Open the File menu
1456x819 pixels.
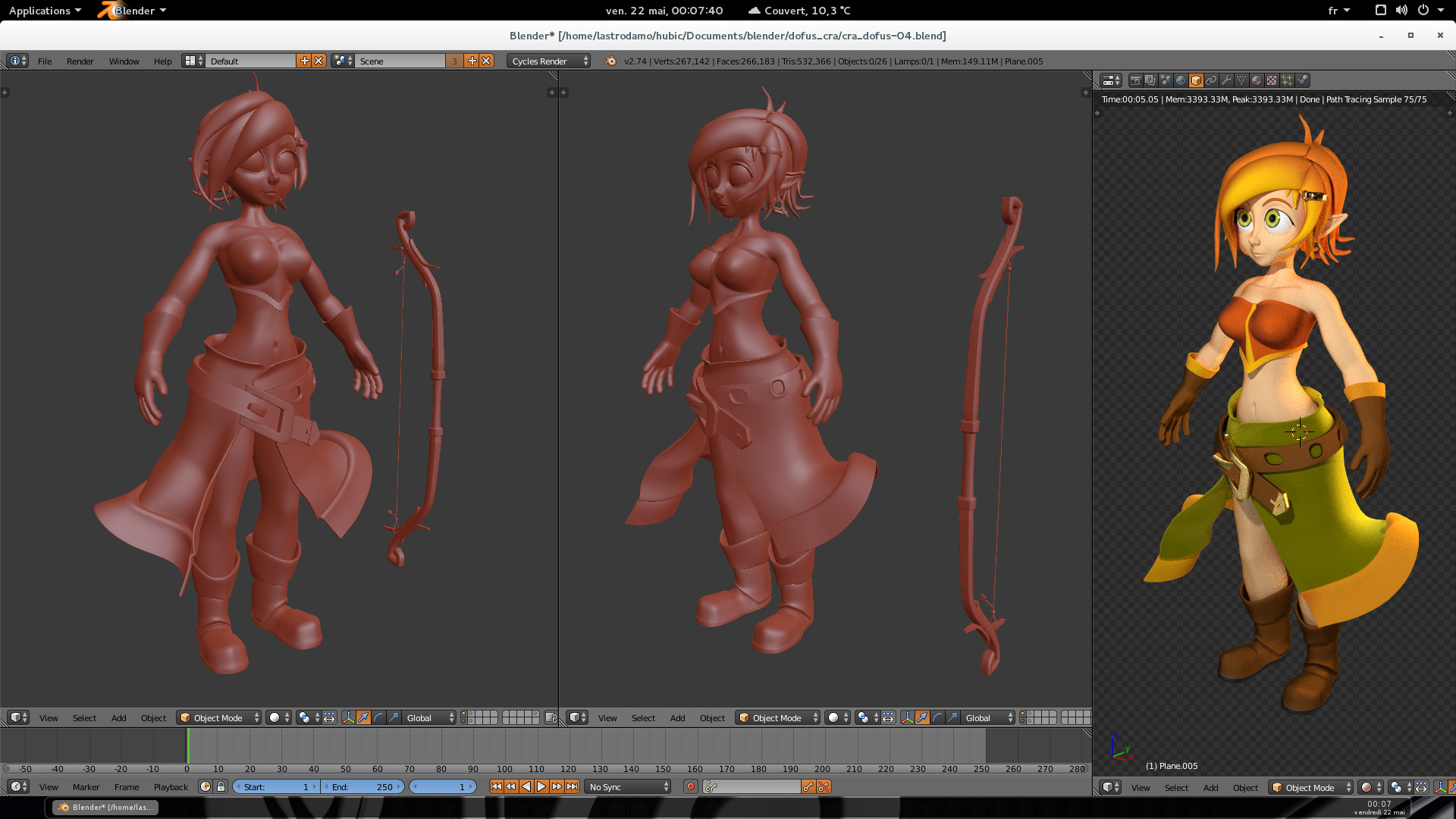45,61
